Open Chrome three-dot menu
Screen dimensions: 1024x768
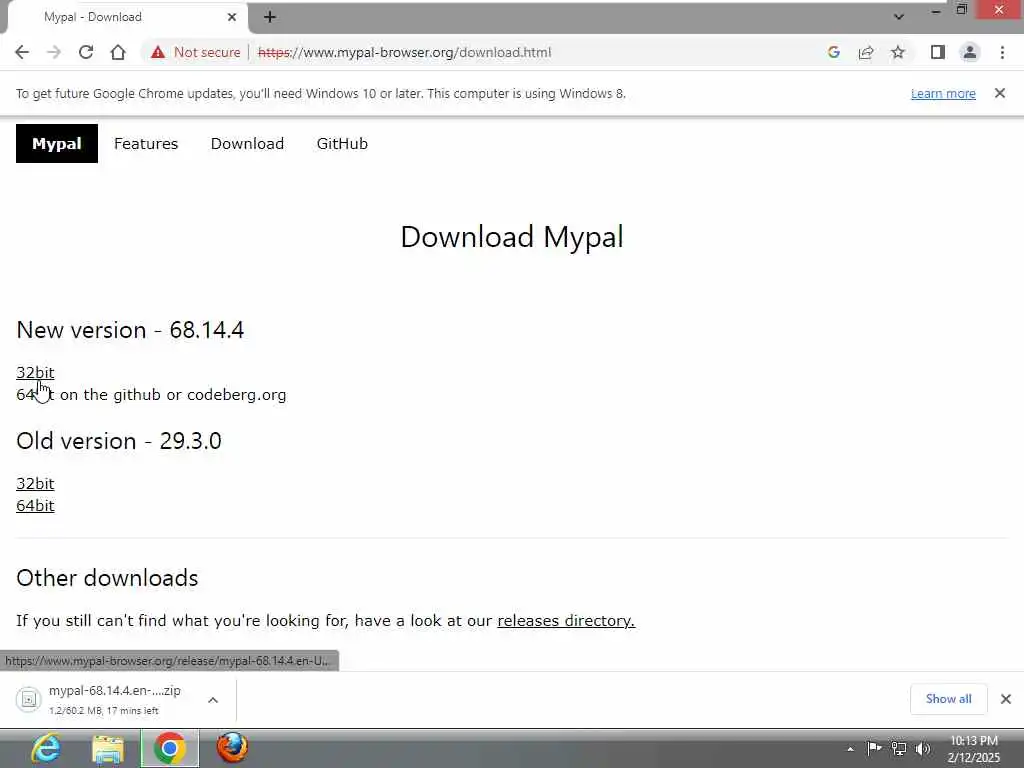point(1002,52)
